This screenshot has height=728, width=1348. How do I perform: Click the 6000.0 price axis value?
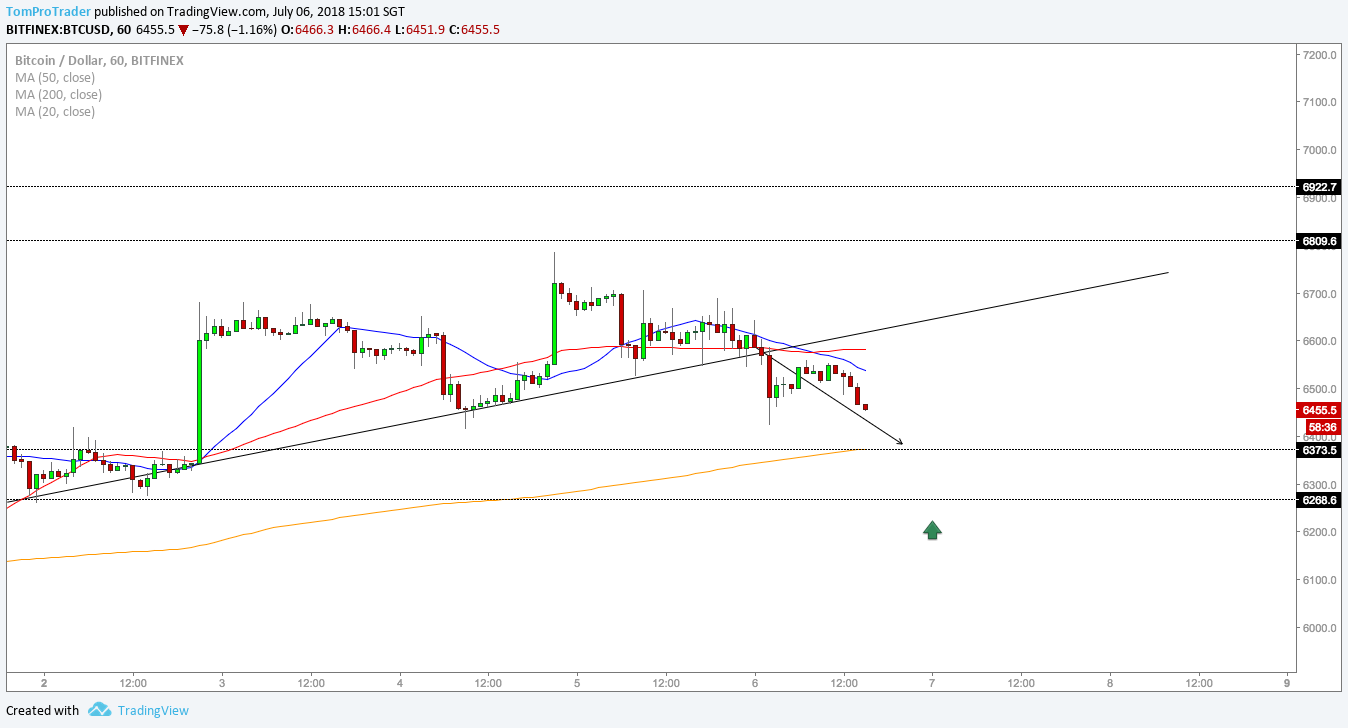click(1320, 628)
